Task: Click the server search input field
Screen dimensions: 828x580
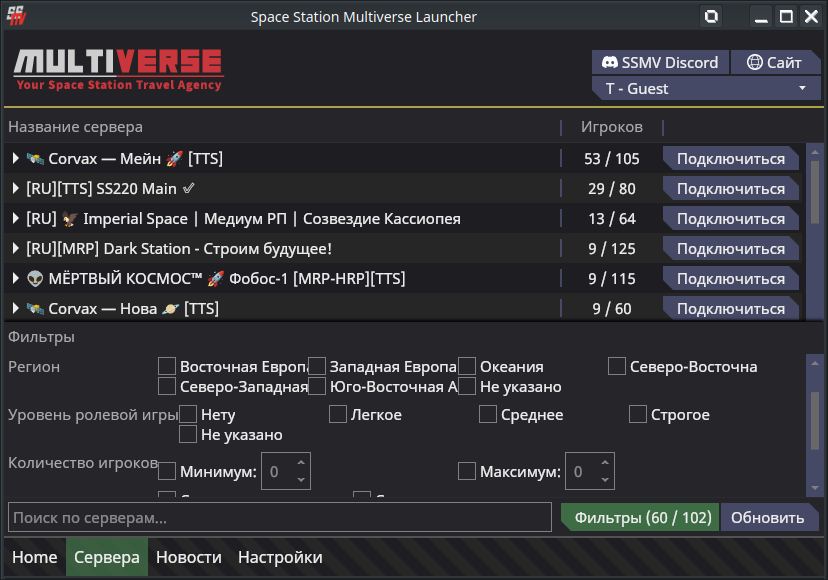Action: [x=280, y=517]
